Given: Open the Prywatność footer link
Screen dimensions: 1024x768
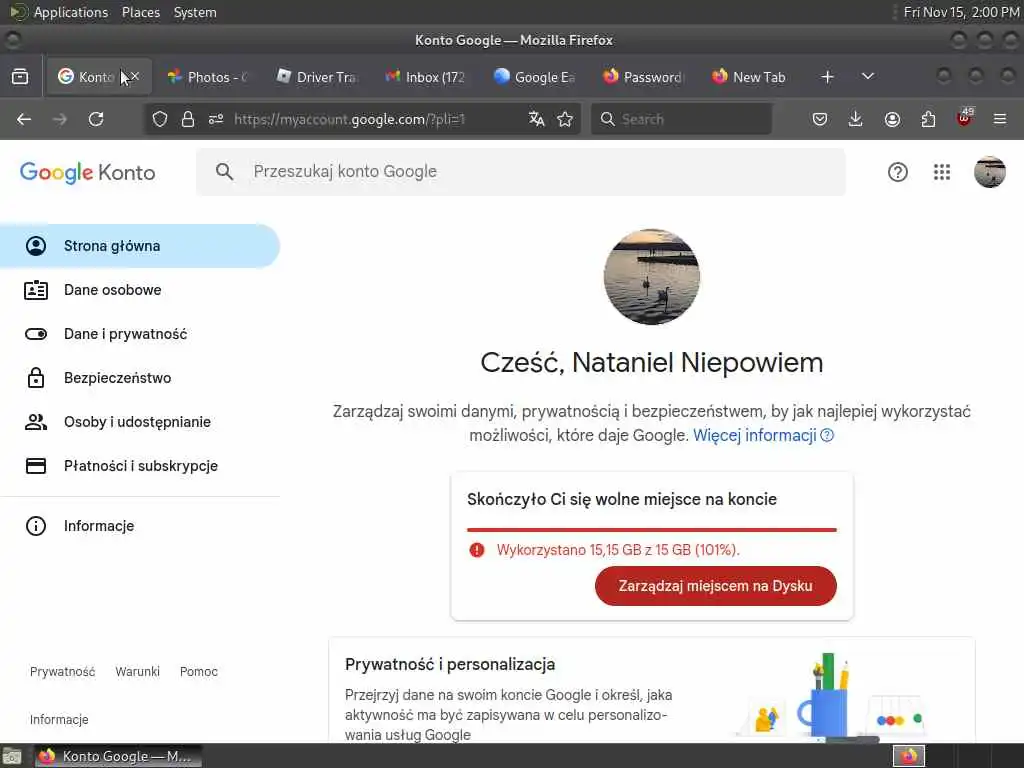Looking at the screenshot, I should coord(63,671).
